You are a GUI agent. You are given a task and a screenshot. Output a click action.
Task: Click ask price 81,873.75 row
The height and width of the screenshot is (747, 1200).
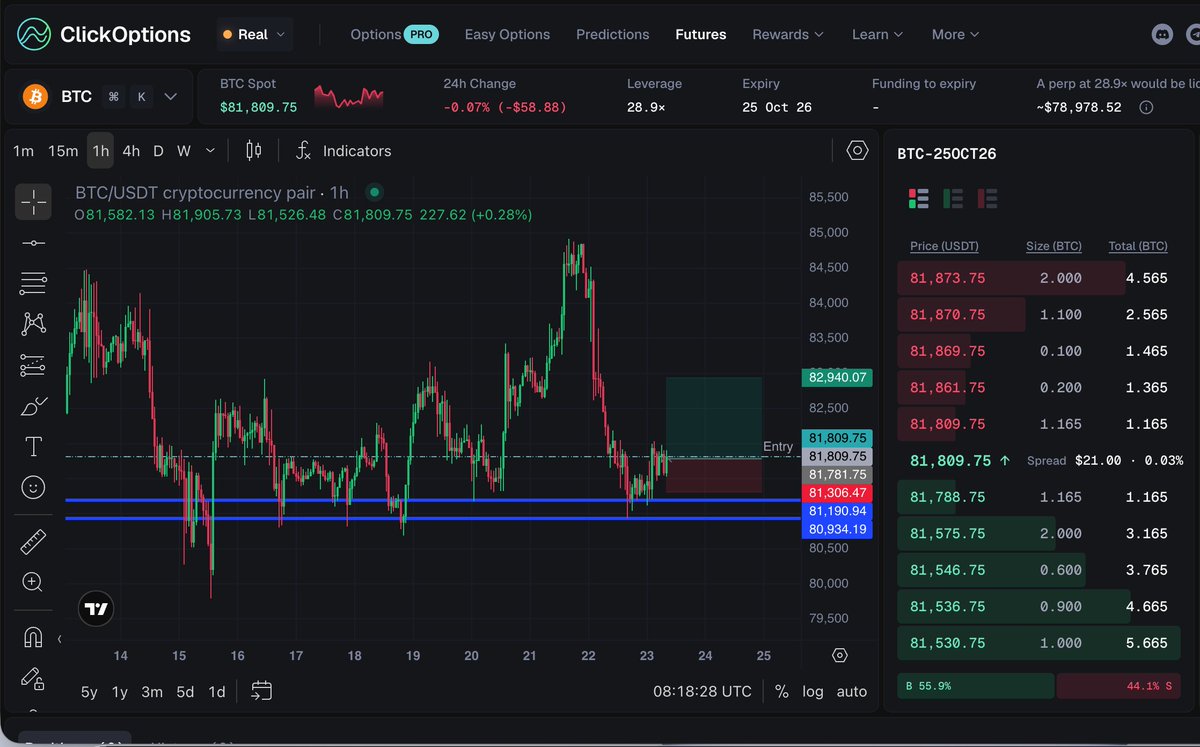pos(1037,278)
